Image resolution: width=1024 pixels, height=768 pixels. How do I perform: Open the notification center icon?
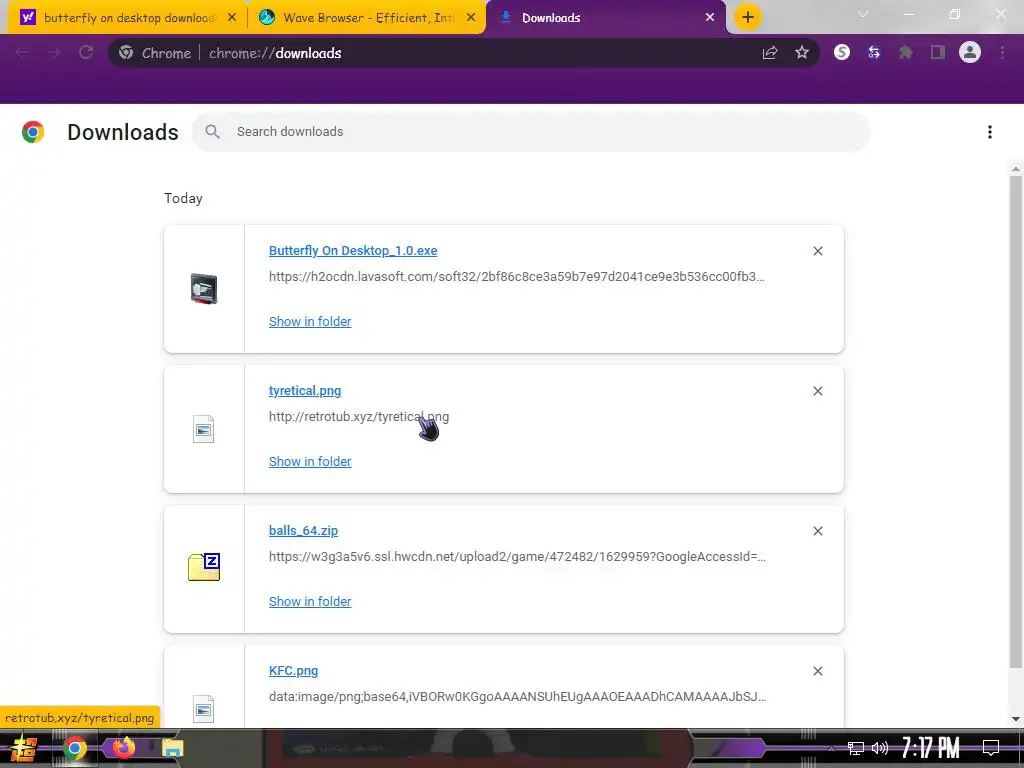coord(991,748)
